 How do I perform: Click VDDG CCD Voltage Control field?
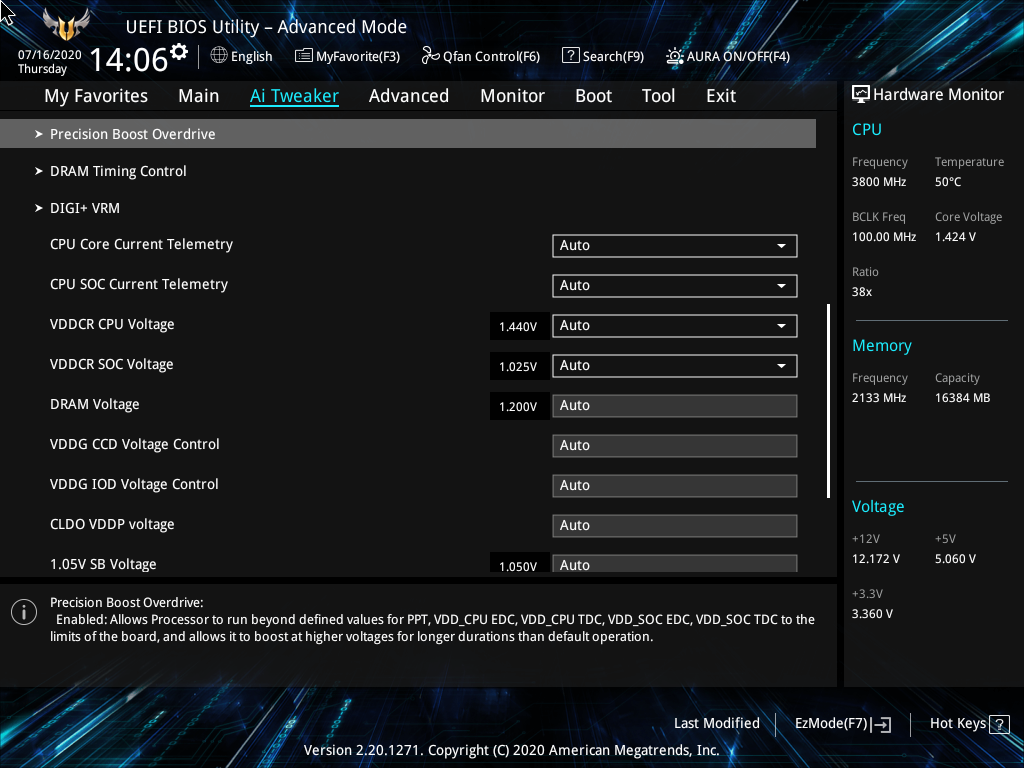pyautogui.click(x=675, y=445)
